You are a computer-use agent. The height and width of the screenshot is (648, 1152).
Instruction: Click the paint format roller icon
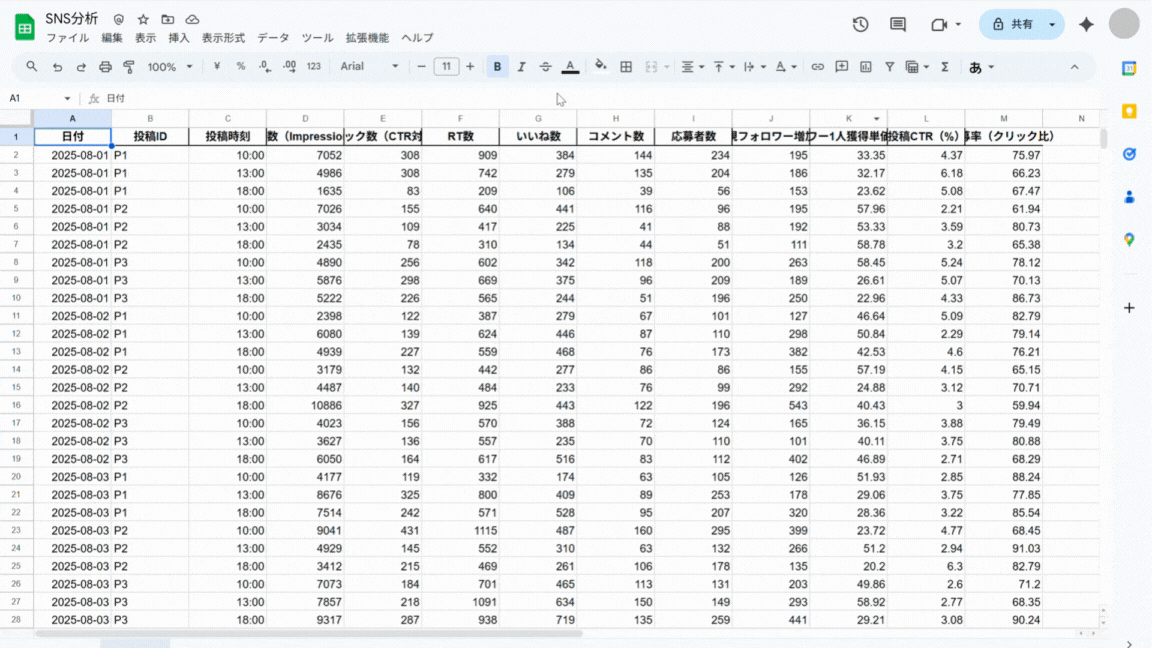point(129,67)
